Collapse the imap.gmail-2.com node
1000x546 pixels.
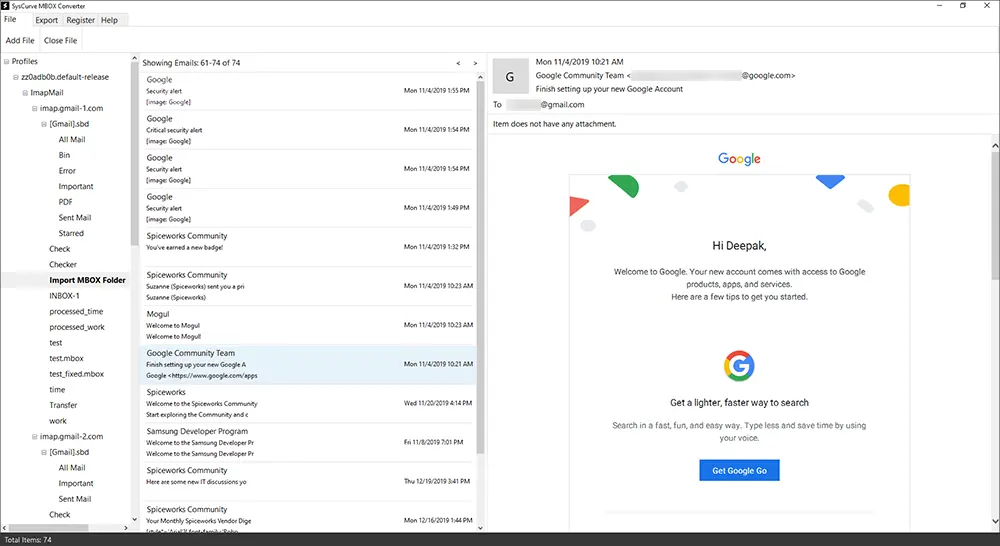click(35, 437)
